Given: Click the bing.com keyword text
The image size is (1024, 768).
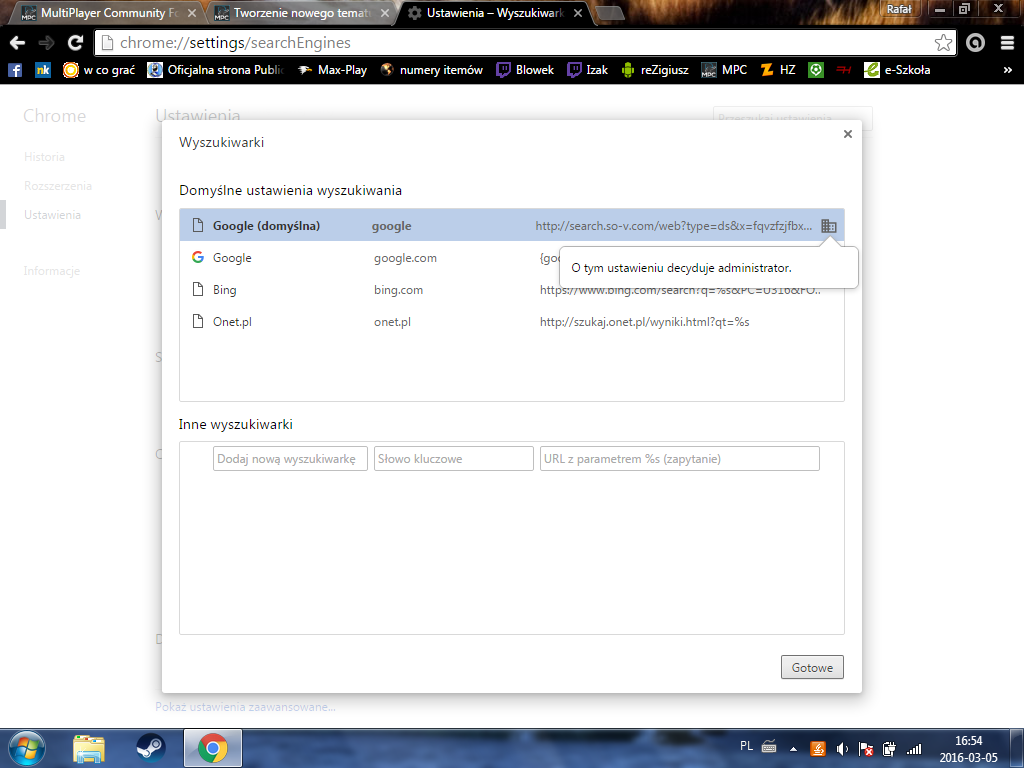Looking at the screenshot, I should click(398, 290).
